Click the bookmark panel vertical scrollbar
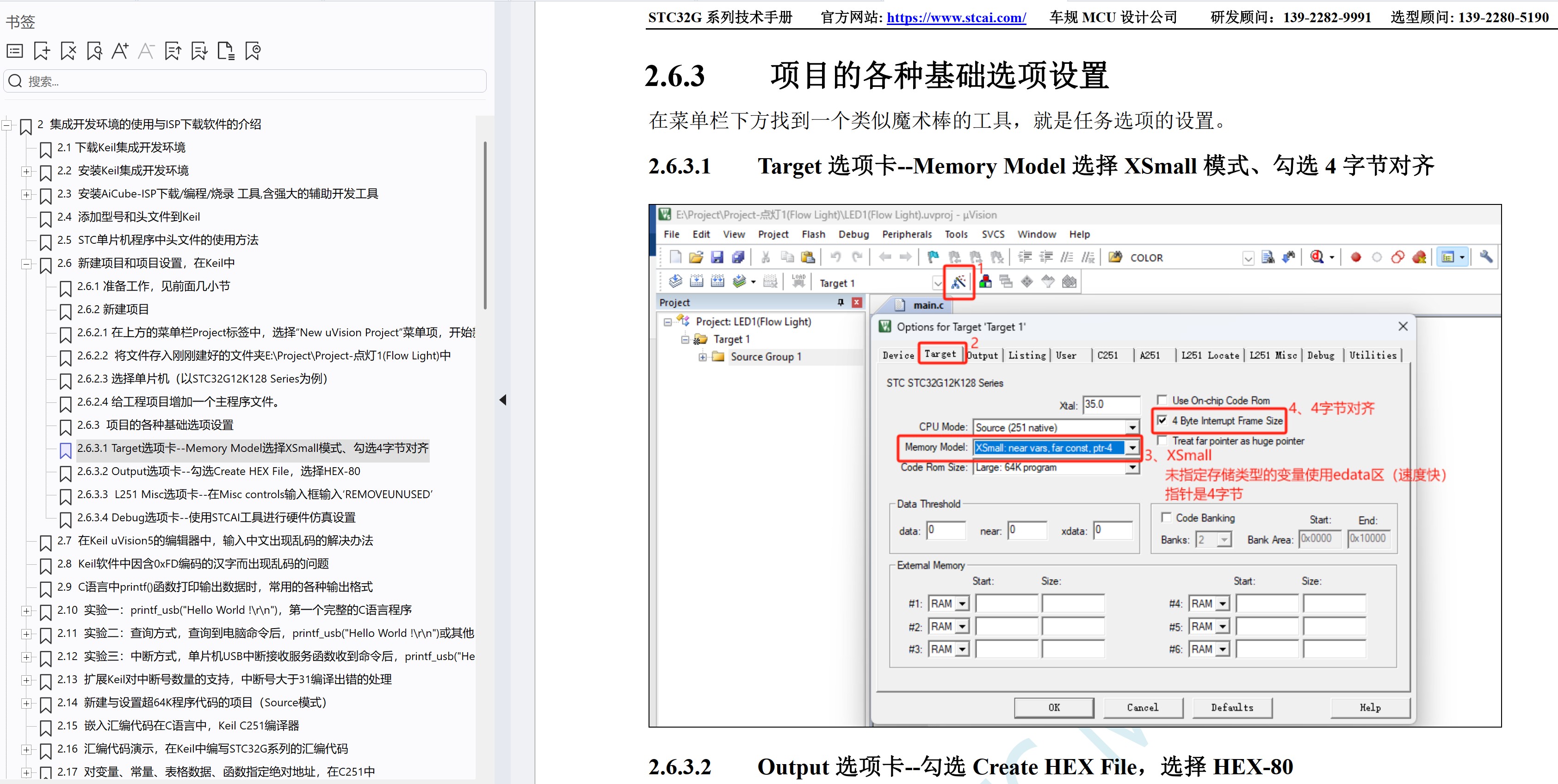Image resolution: width=1558 pixels, height=784 pixels. point(485,225)
